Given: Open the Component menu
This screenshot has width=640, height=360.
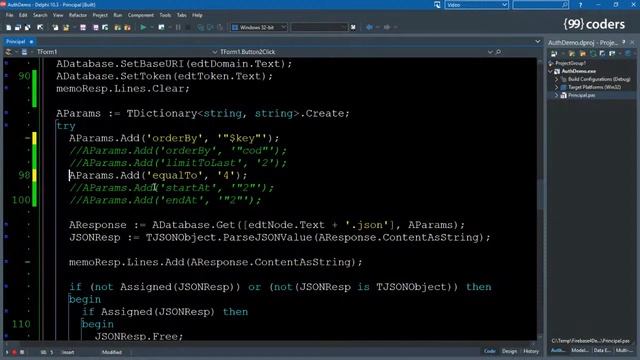Looking at the screenshot, I should [141, 15].
